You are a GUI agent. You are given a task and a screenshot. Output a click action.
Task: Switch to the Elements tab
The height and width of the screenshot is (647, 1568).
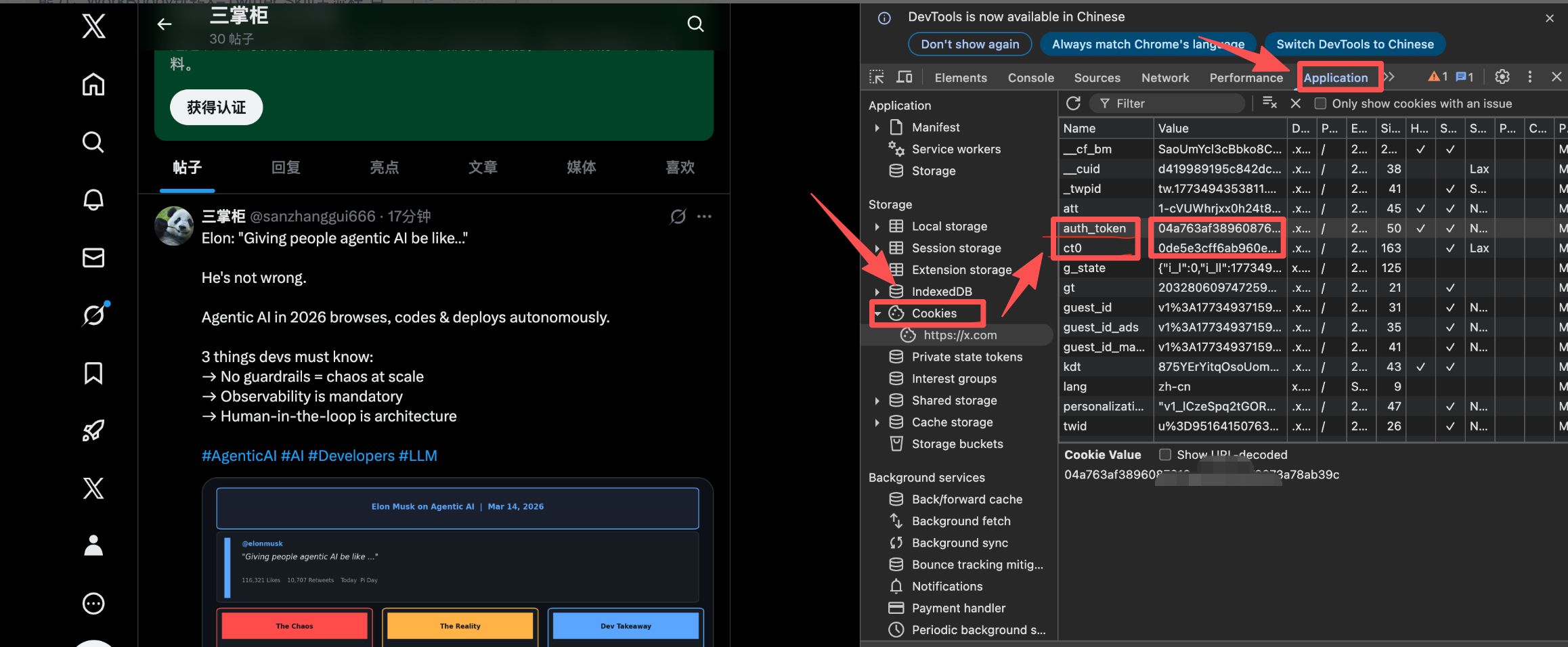tap(961, 78)
